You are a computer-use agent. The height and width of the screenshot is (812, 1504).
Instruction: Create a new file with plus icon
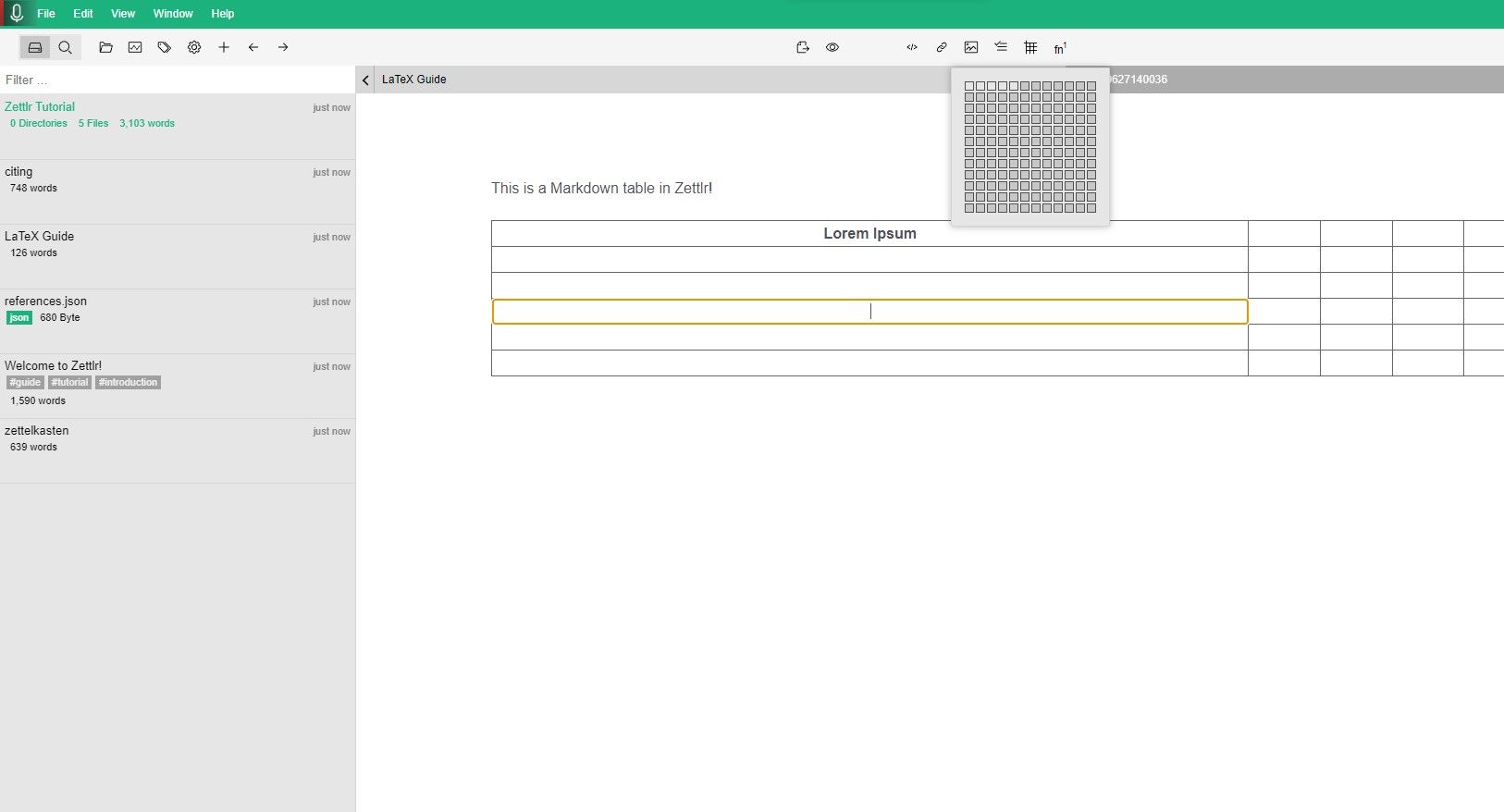(x=224, y=47)
